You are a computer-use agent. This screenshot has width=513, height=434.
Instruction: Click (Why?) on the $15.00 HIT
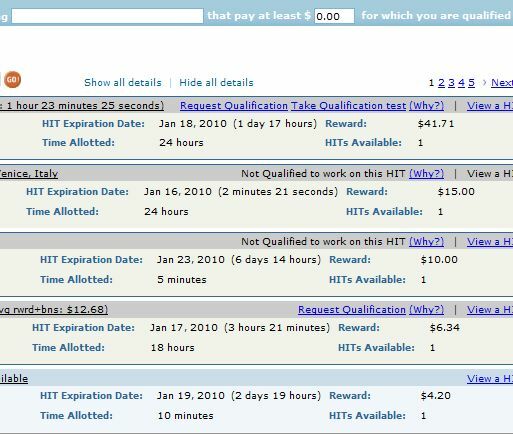[x=427, y=174]
